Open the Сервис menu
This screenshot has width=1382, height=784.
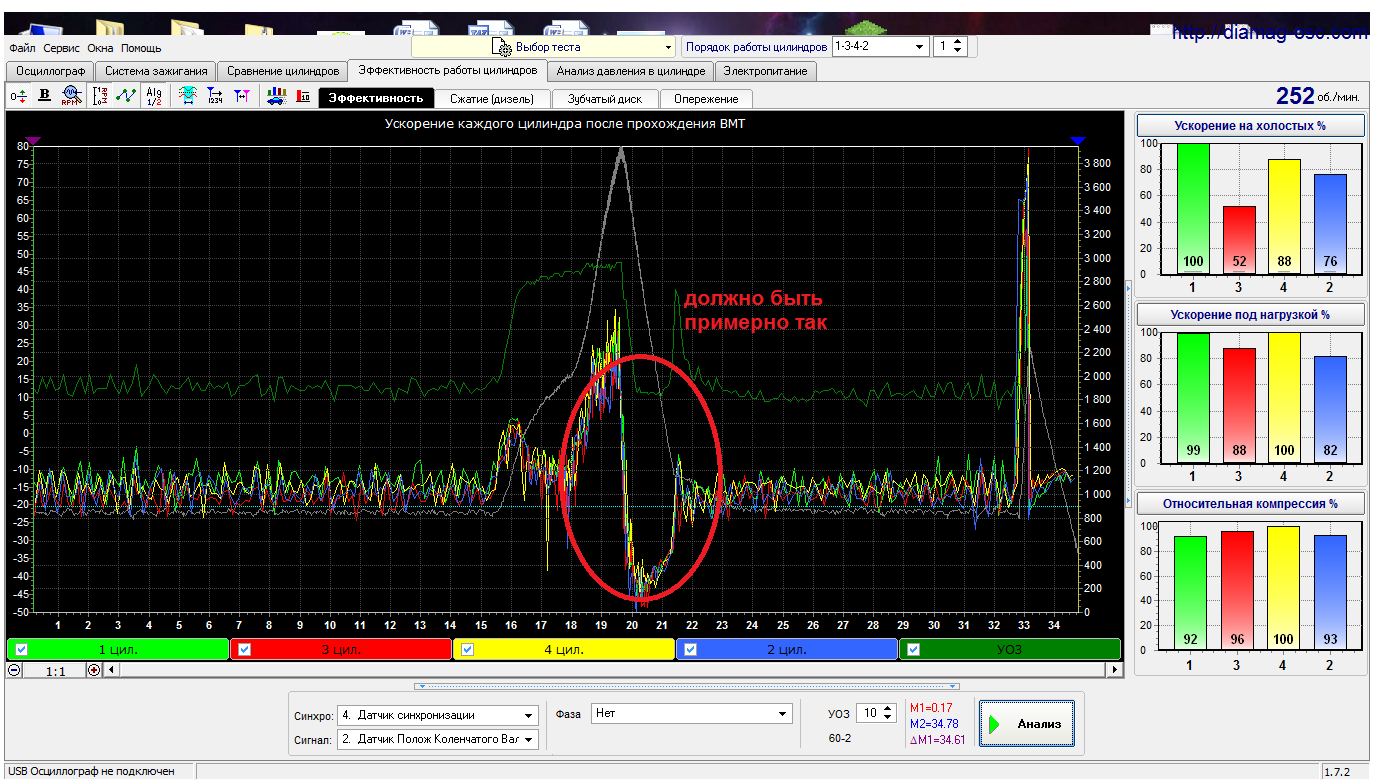coord(62,48)
